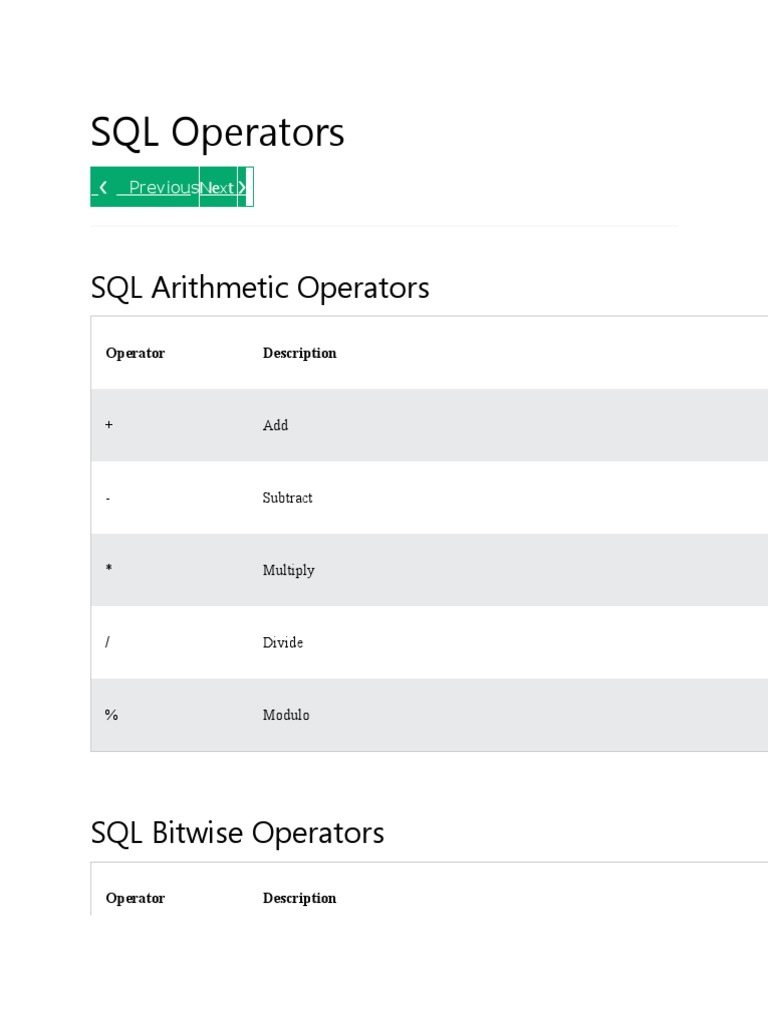Click the Add description text

(x=275, y=425)
